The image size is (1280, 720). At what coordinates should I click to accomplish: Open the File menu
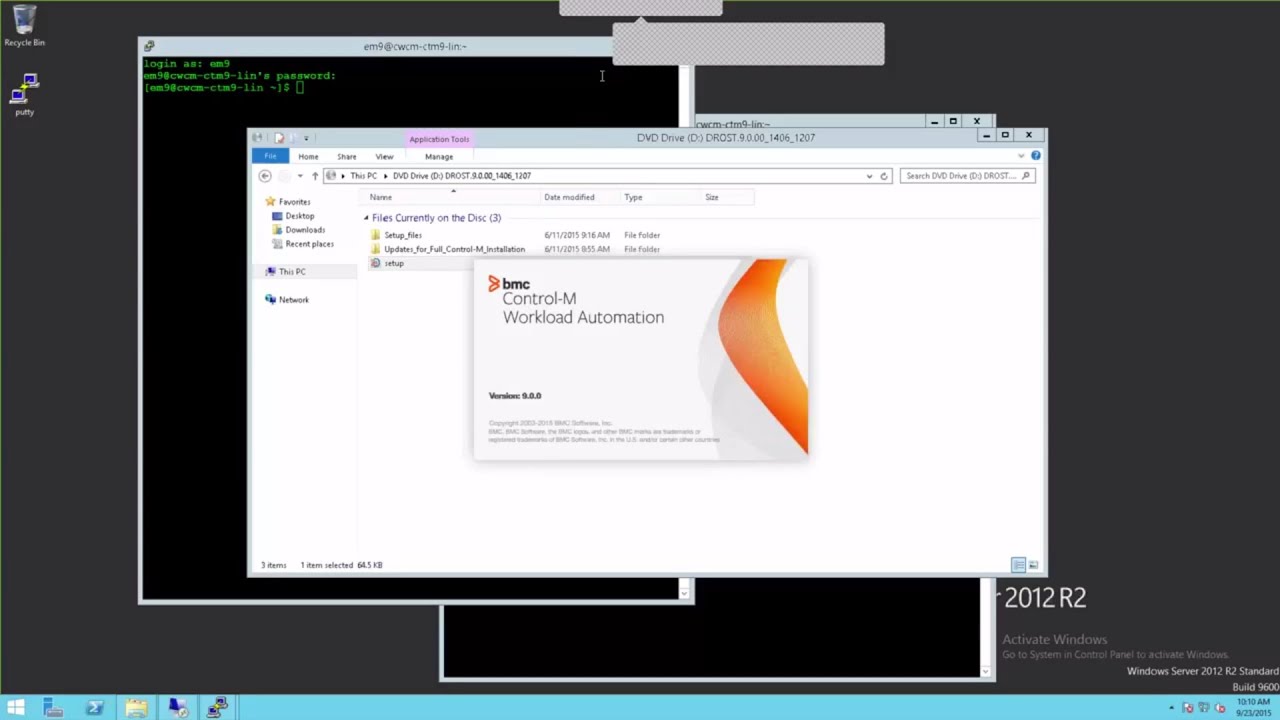coord(270,156)
